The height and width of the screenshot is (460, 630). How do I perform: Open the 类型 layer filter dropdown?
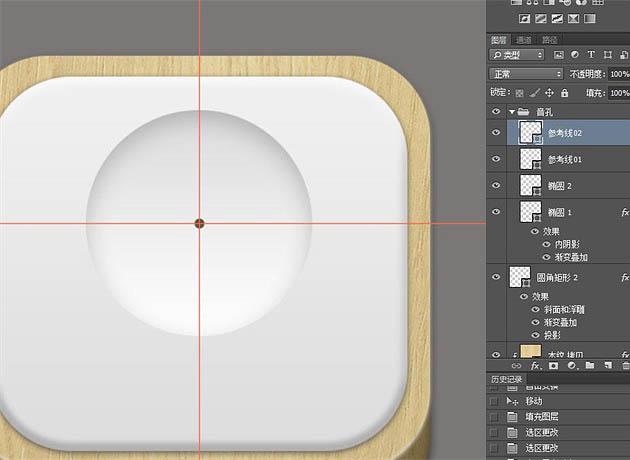pyautogui.click(x=517, y=54)
